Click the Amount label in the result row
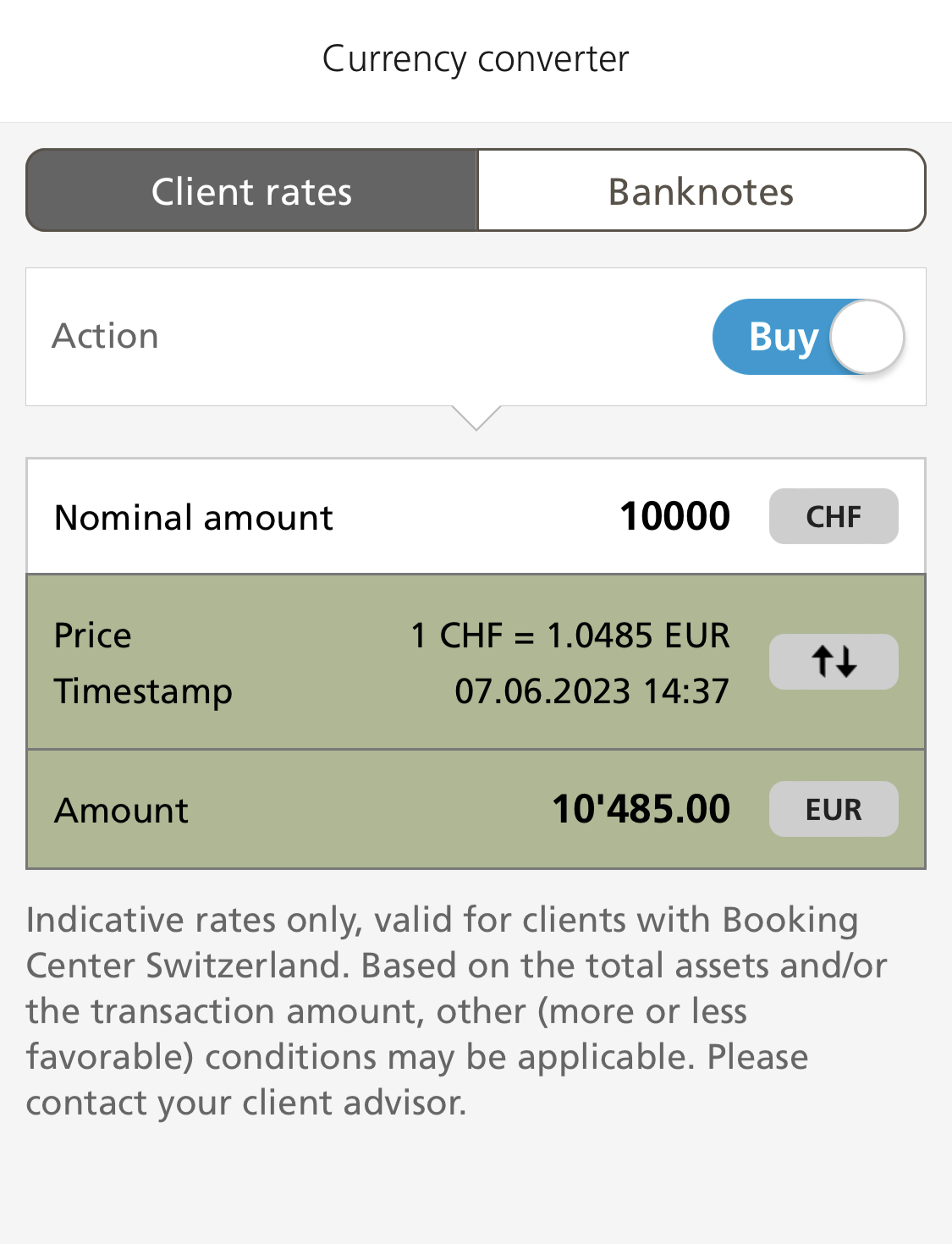 pos(122,811)
